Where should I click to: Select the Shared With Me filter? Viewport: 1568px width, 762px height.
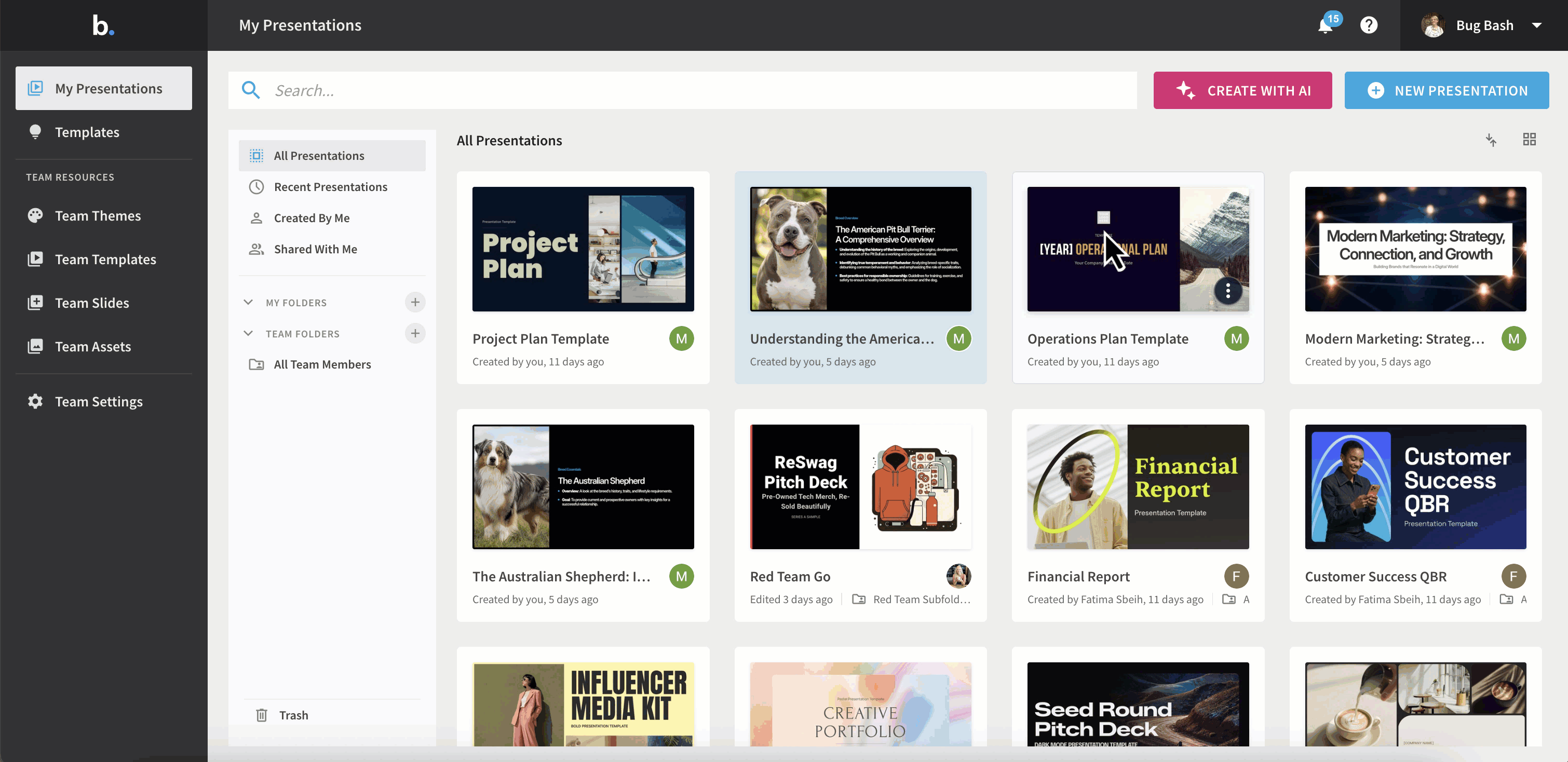tap(332, 249)
